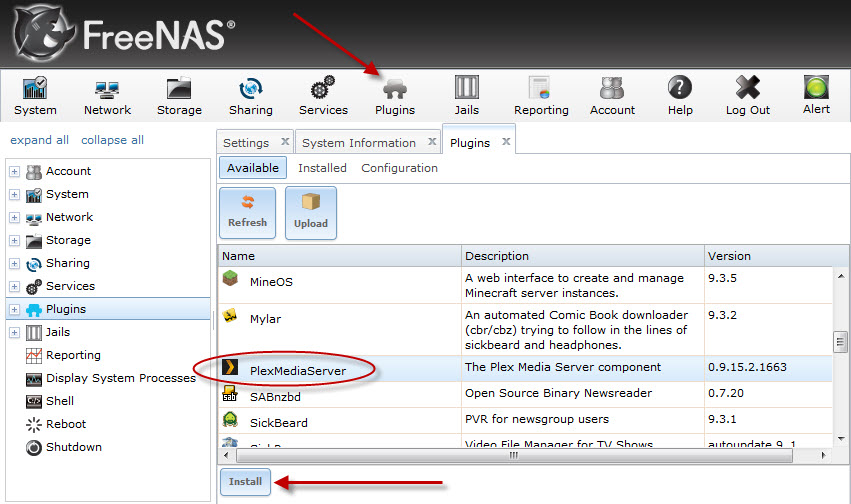Sort by the Name column header
The image size is (851, 504).
[340, 256]
